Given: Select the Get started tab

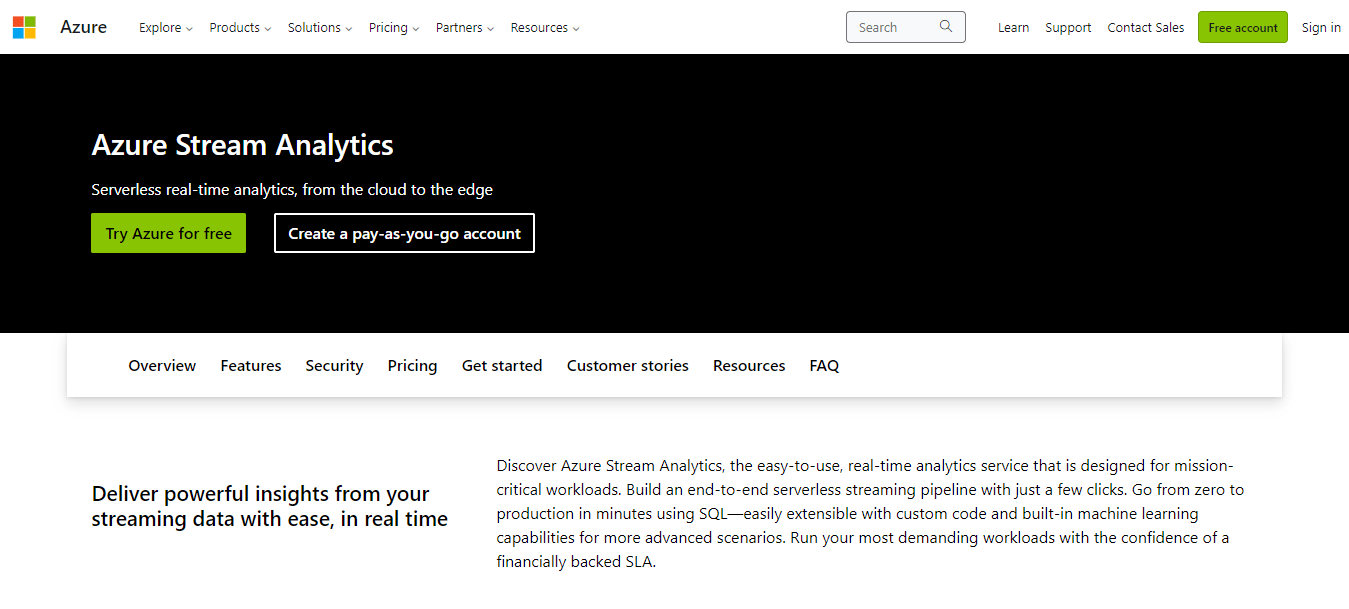Looking at the screenshot, I should [501, 365].
